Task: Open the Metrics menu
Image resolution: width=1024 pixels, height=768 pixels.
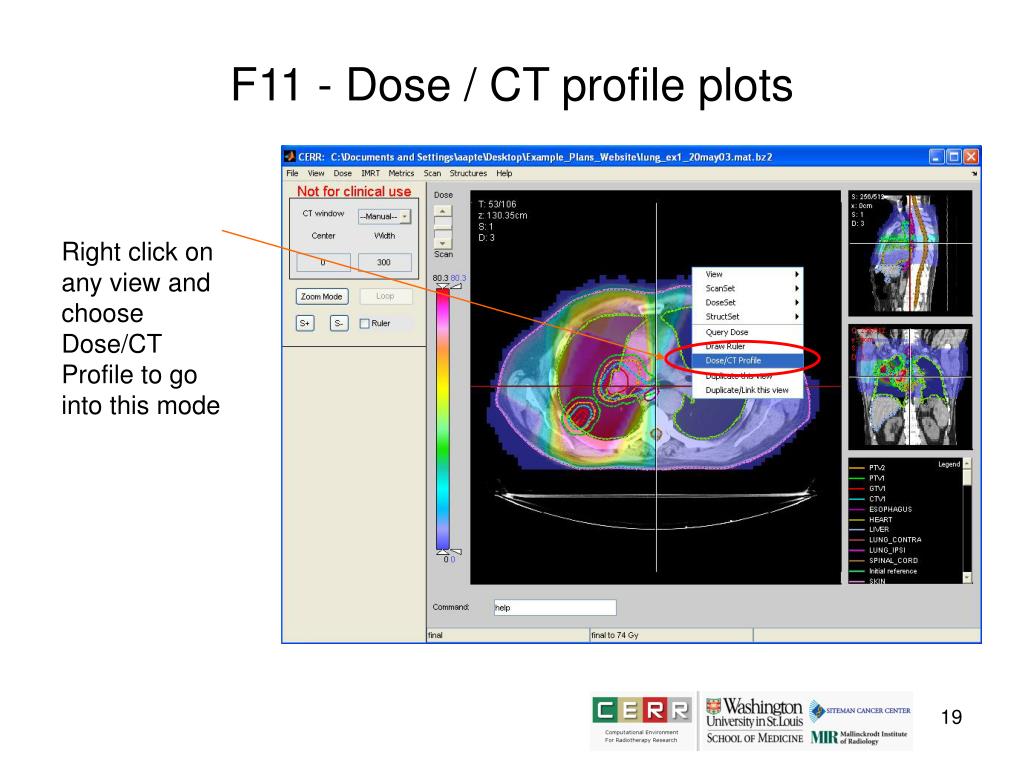Action: [401, 174]
